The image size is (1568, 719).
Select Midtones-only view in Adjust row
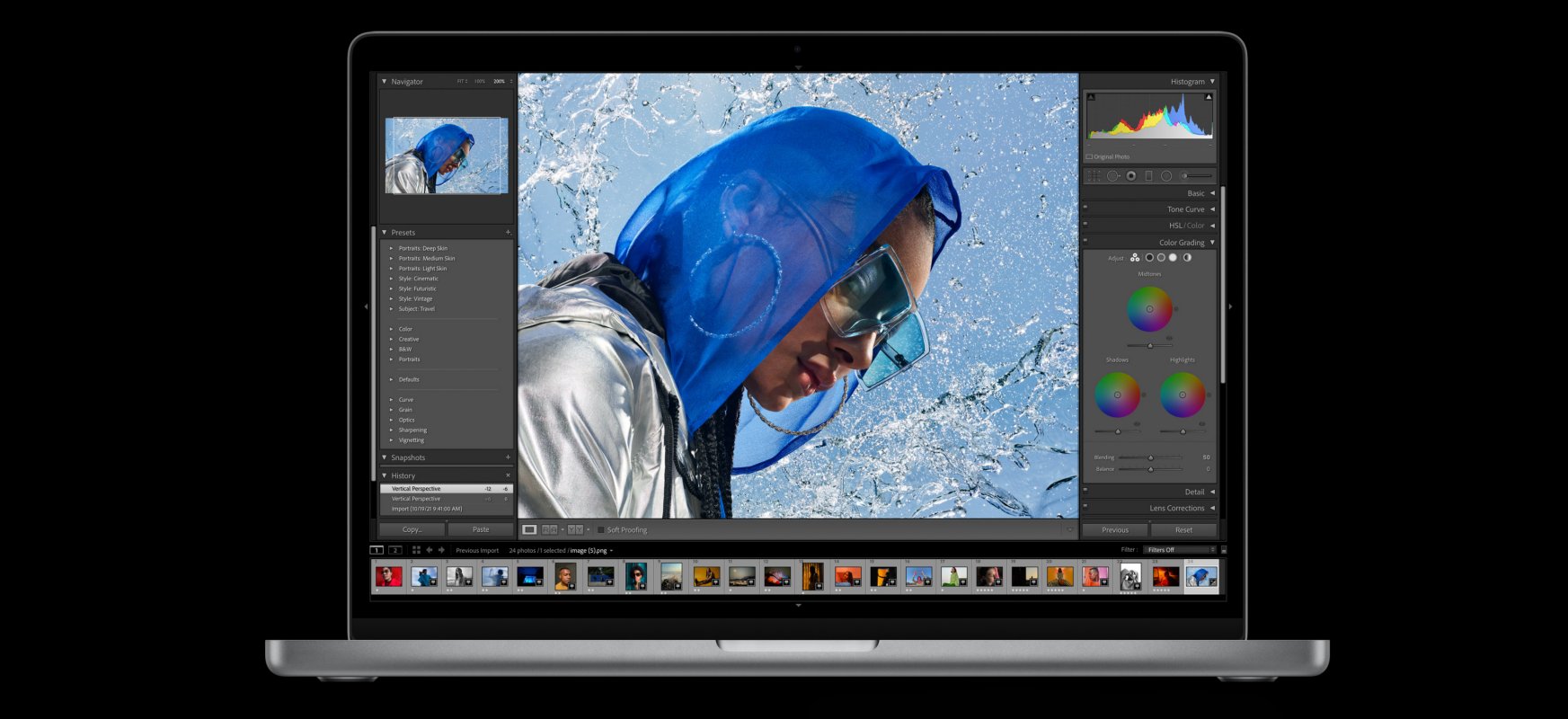click(1161, 257)
